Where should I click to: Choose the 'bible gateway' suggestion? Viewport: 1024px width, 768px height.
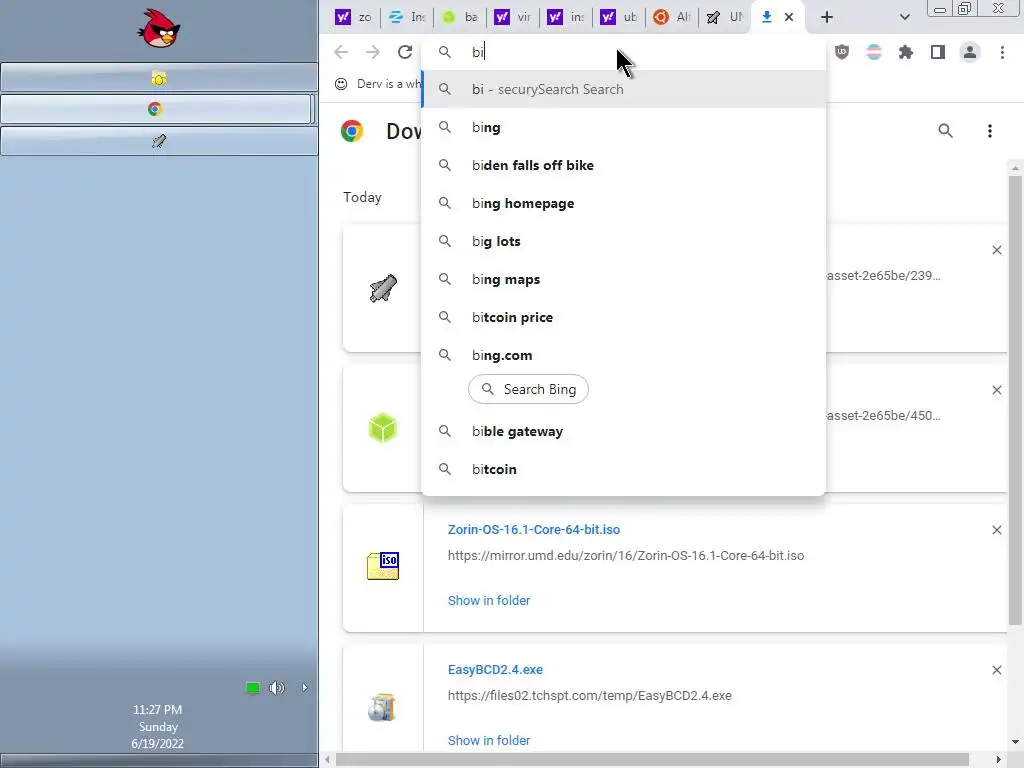(624, 431)
